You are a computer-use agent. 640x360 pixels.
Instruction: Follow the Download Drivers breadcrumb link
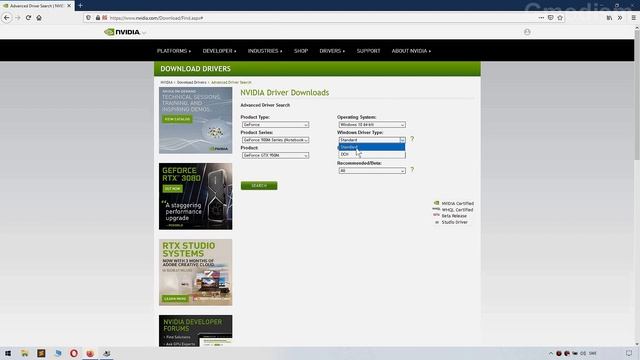point(191,82)
